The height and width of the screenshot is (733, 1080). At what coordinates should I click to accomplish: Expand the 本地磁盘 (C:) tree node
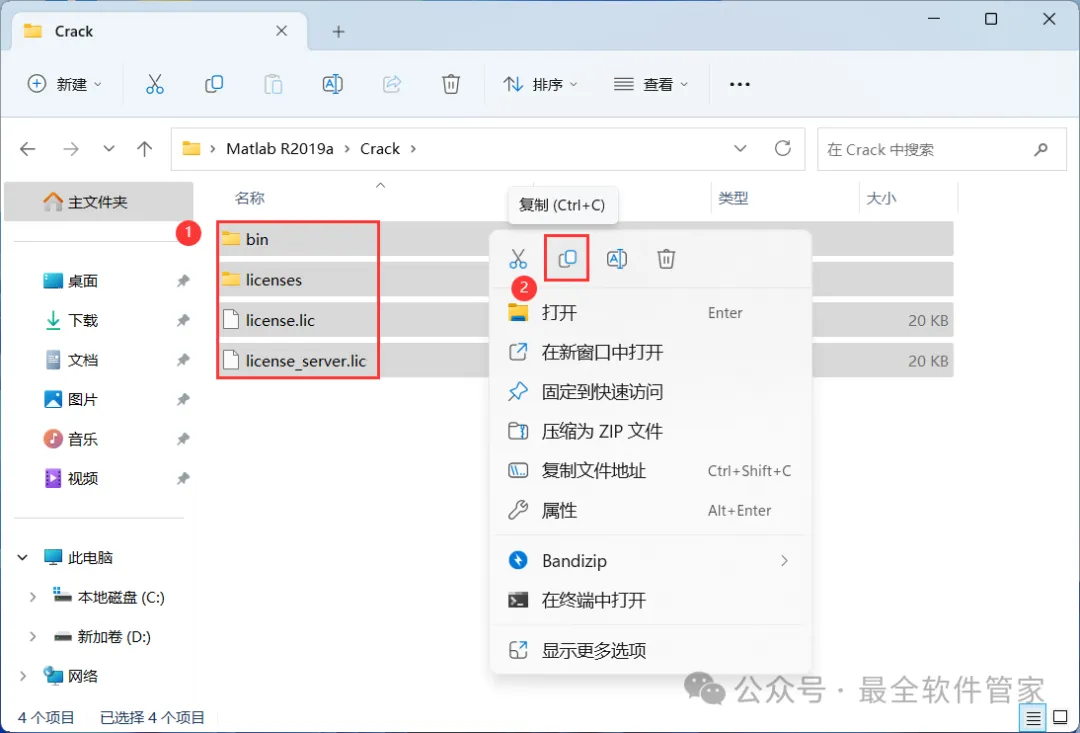(32, 597)
